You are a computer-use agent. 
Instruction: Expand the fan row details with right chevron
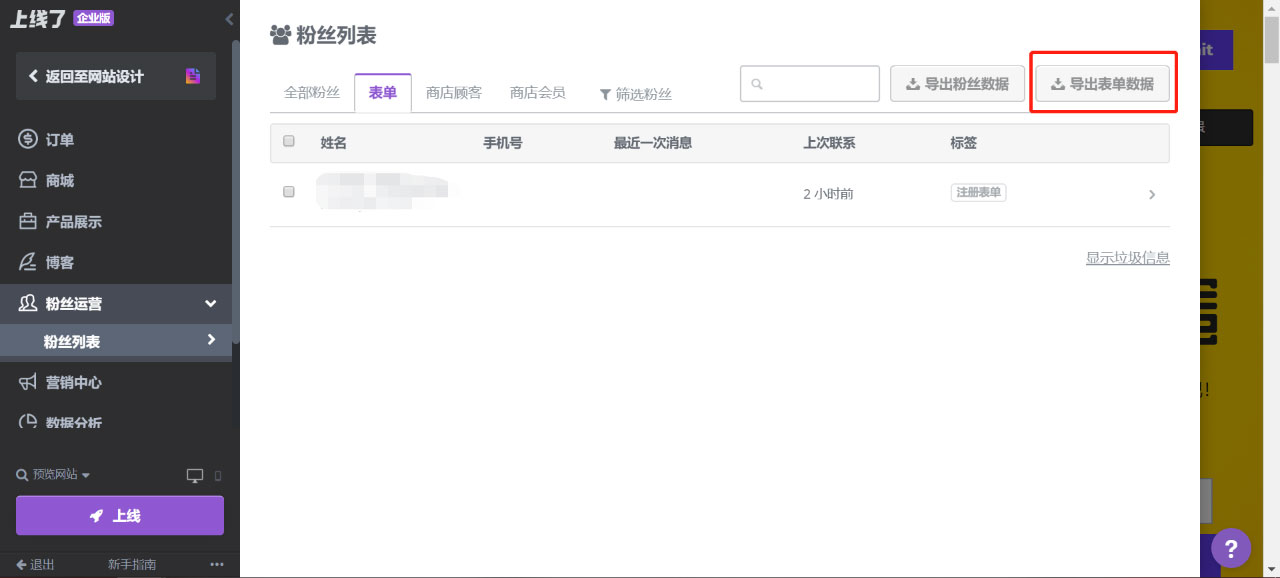tap(1152, 194)
